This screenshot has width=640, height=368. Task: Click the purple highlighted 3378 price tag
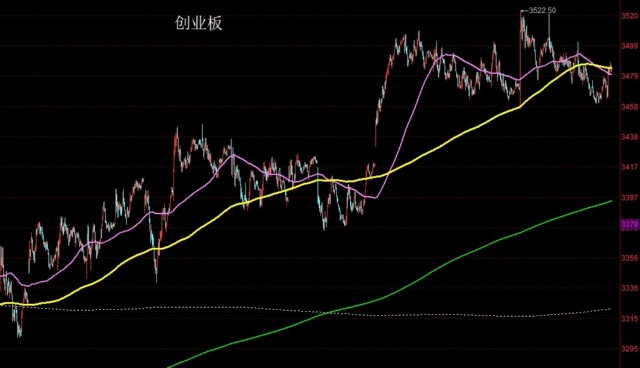[629, 224]
